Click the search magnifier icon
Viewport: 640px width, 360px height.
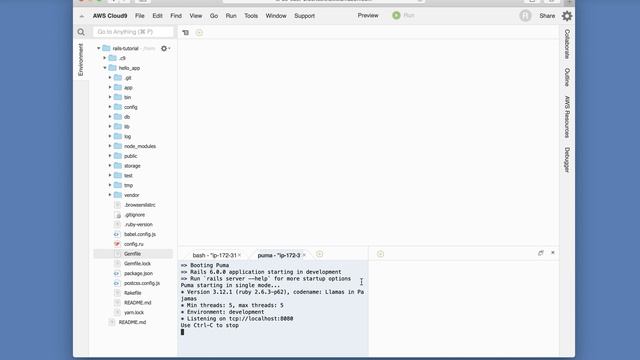pos(81,32)
